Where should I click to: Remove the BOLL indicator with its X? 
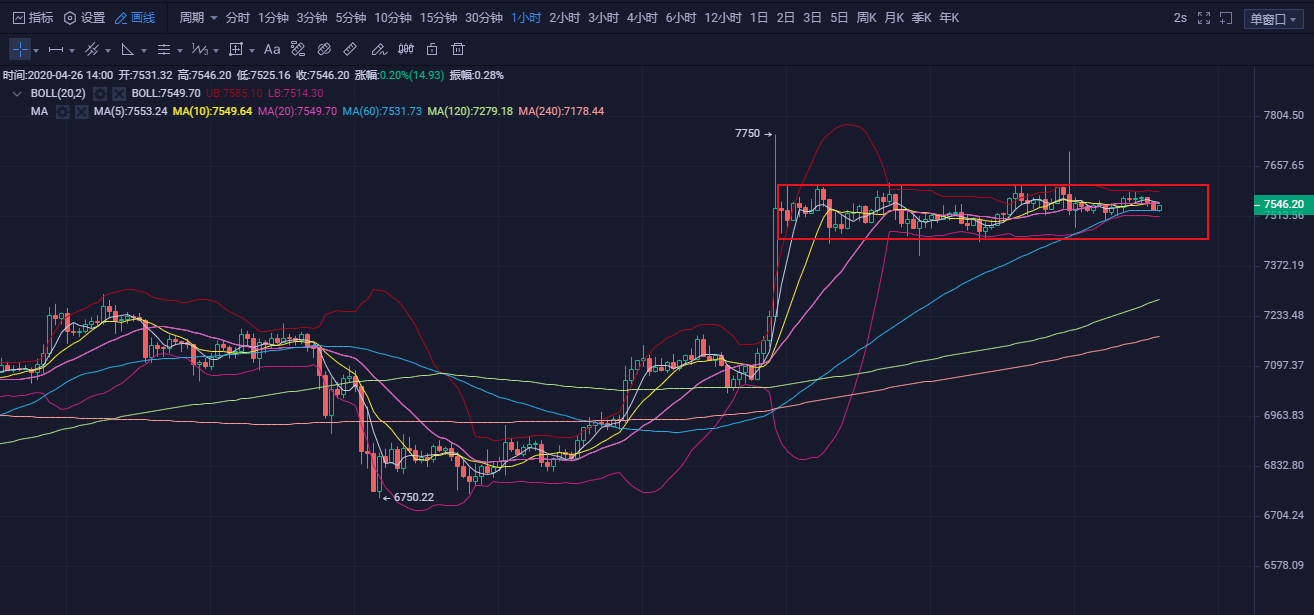(x=119, y=93)
